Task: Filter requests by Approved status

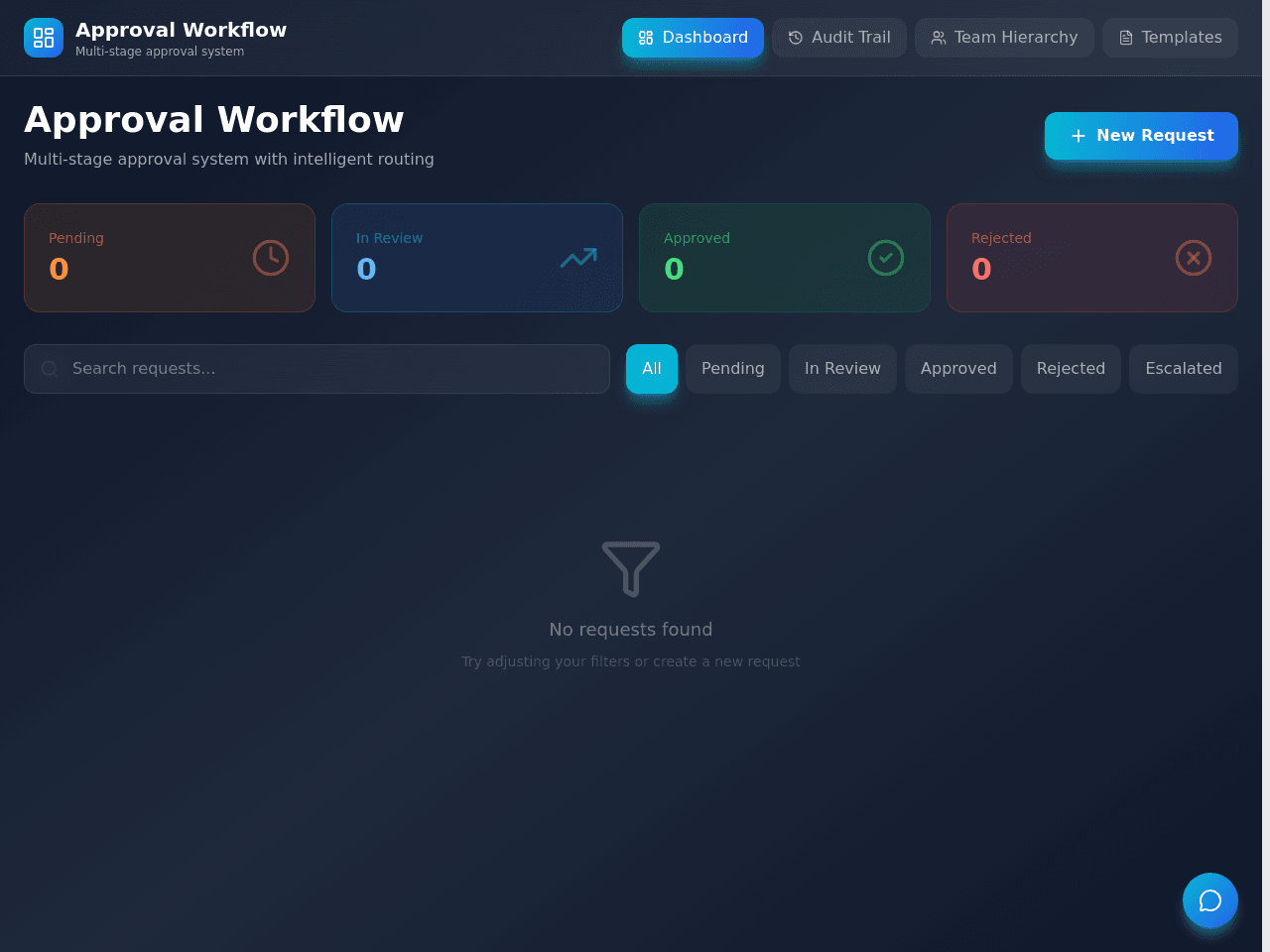Action: [958, 369]
